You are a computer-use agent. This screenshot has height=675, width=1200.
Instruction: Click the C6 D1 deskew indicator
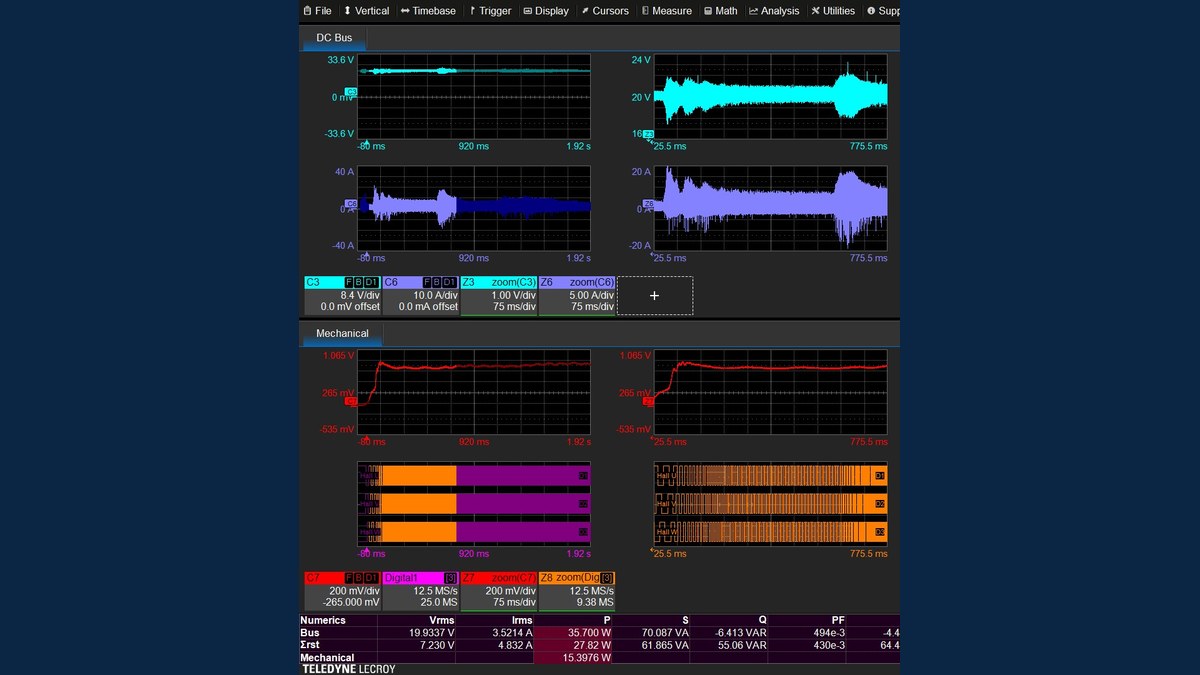tap(449, 283)
